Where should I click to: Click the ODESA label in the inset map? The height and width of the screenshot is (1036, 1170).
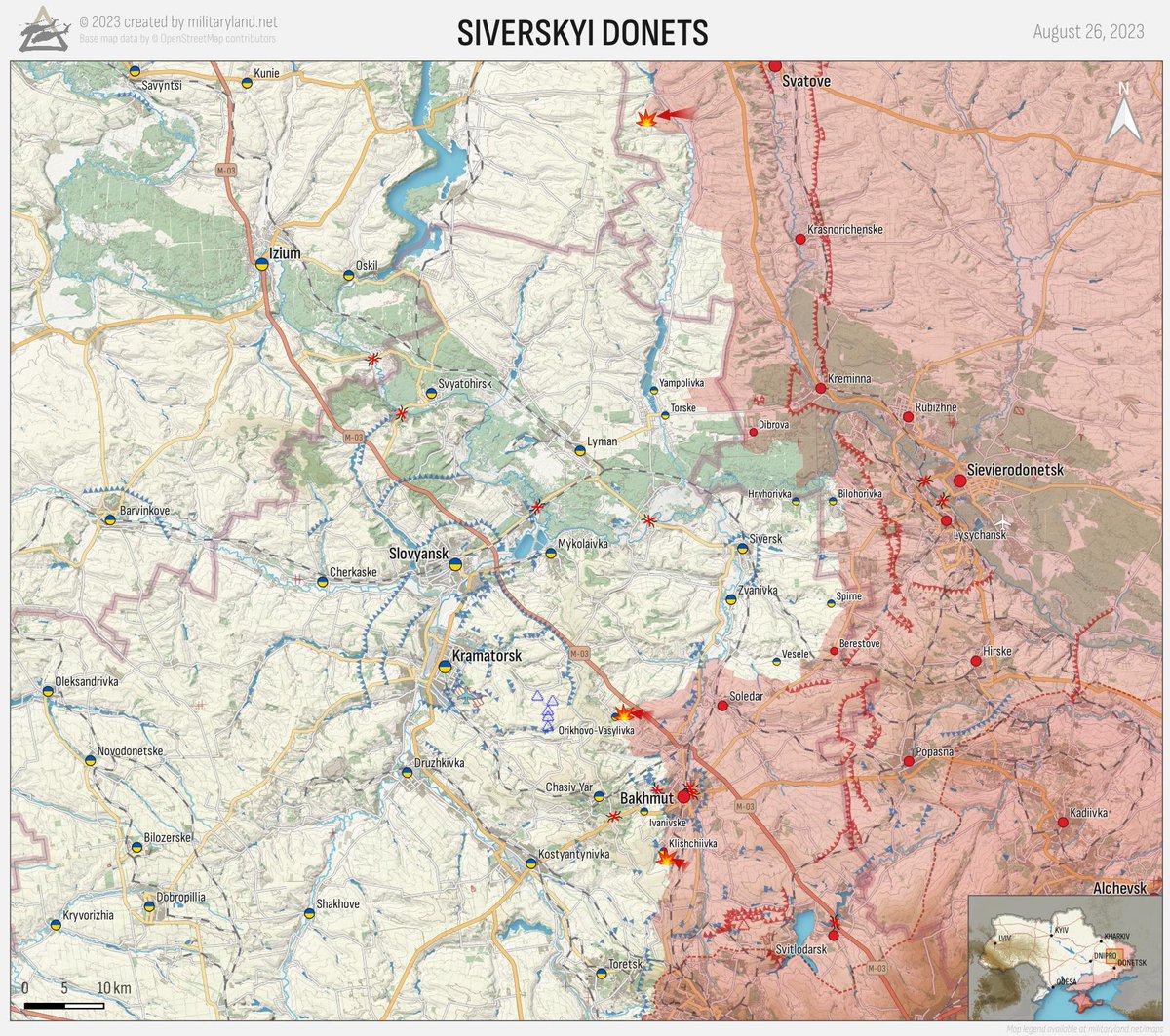coord(1067,982)
